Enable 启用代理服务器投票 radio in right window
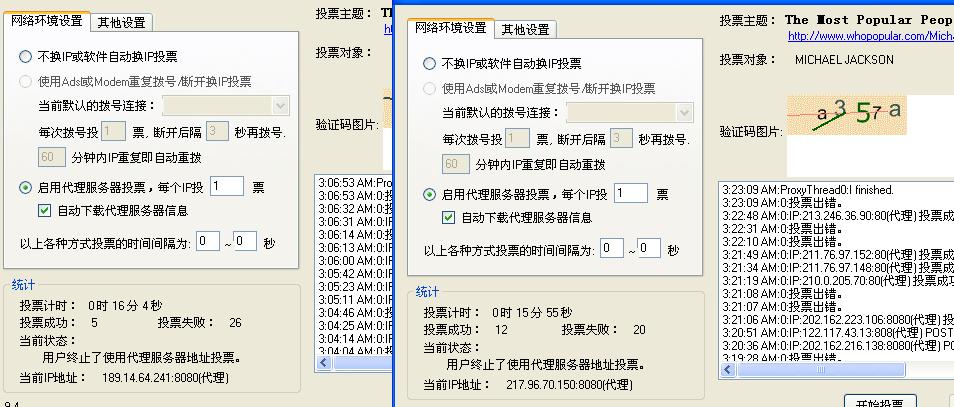Screen dimensions: 954x407 (430, 194)
